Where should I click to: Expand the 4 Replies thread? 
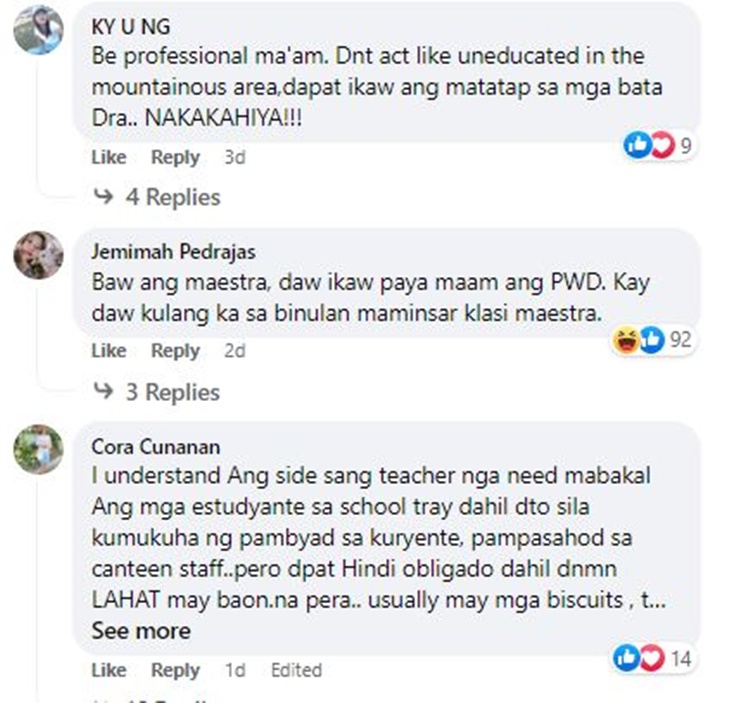coord(157,197)
